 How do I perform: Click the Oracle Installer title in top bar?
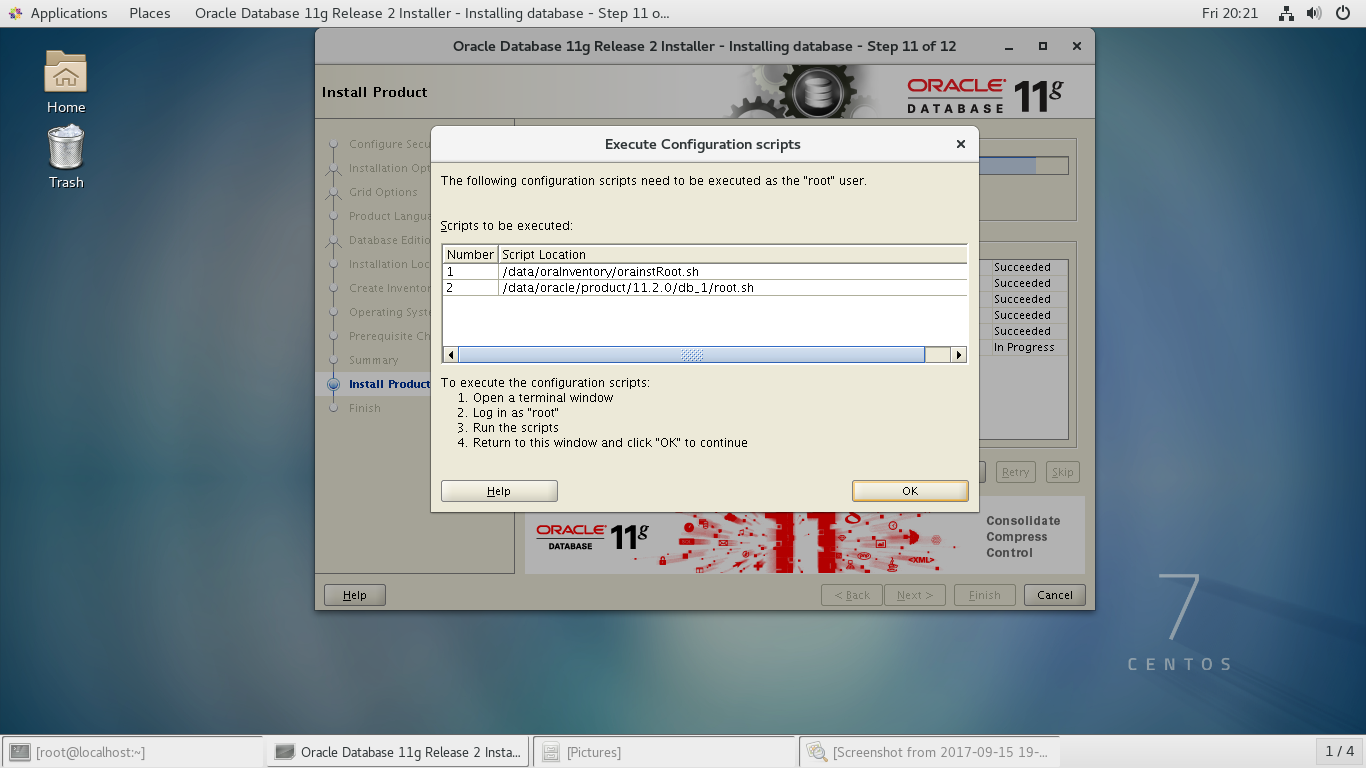coord(432,13)
